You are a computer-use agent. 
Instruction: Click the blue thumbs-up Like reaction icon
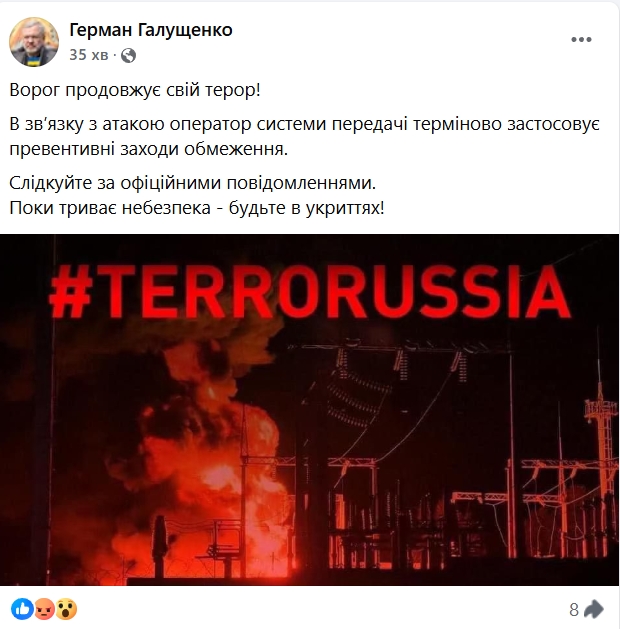point(22,609)
